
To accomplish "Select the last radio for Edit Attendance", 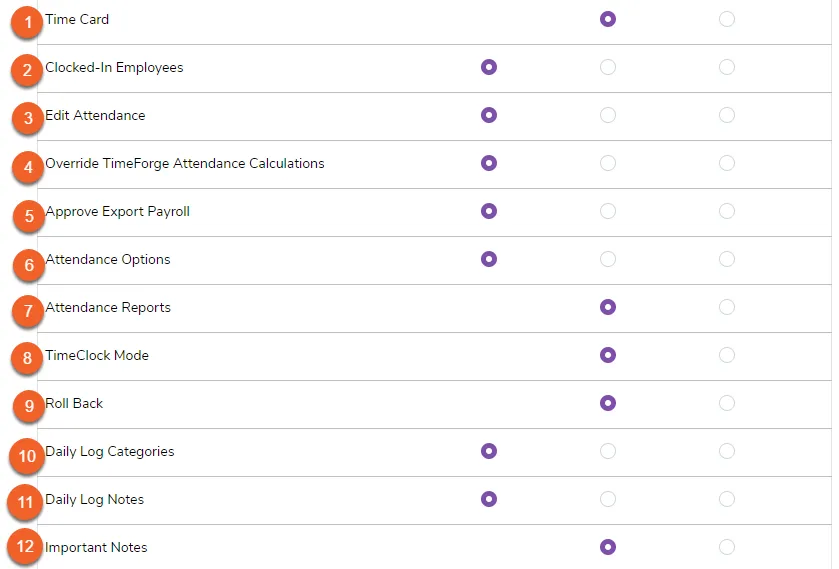I will 727,115.
